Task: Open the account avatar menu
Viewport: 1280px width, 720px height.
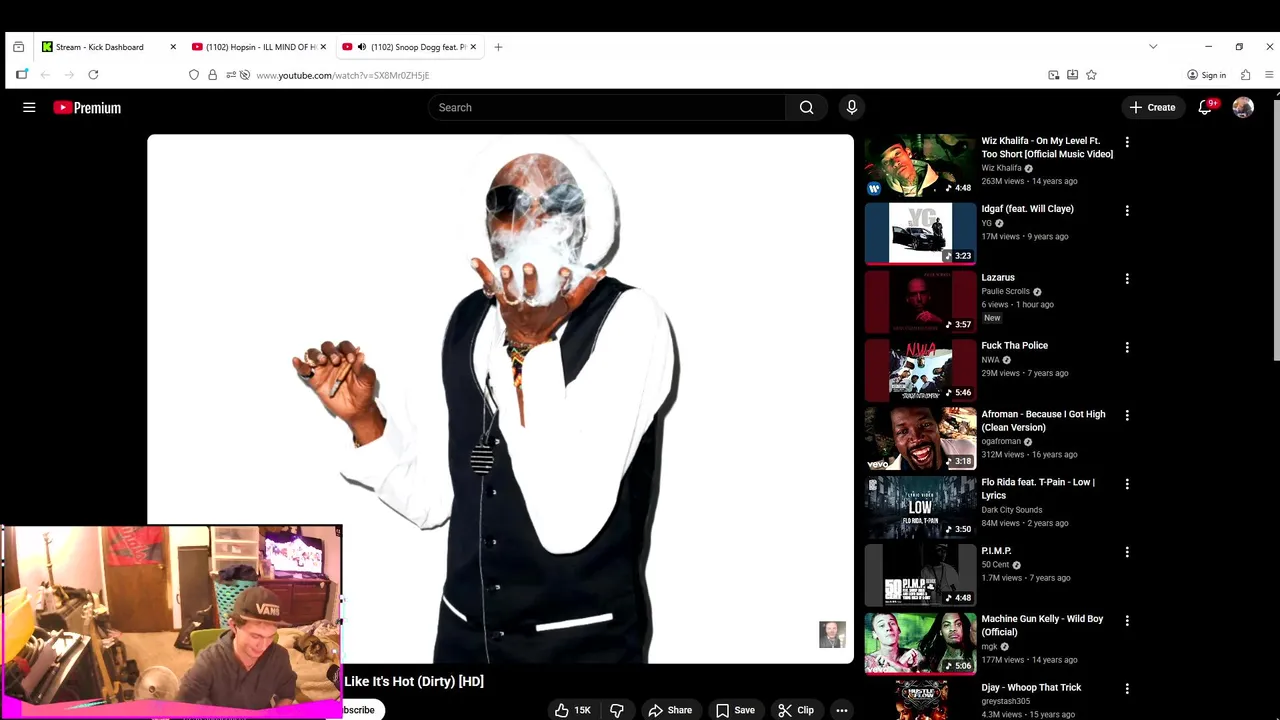Action: click(x=1243, y=107)
